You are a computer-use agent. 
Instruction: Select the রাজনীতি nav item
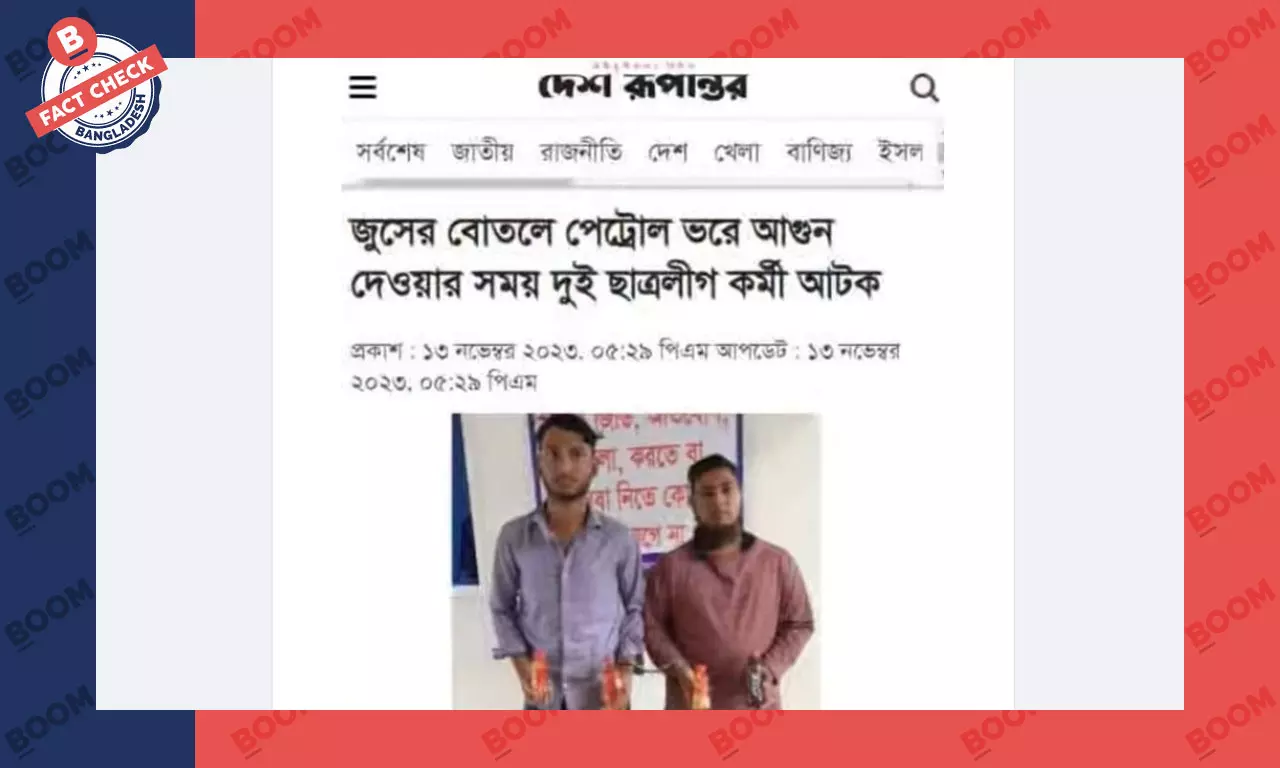(x=581, y=152)
